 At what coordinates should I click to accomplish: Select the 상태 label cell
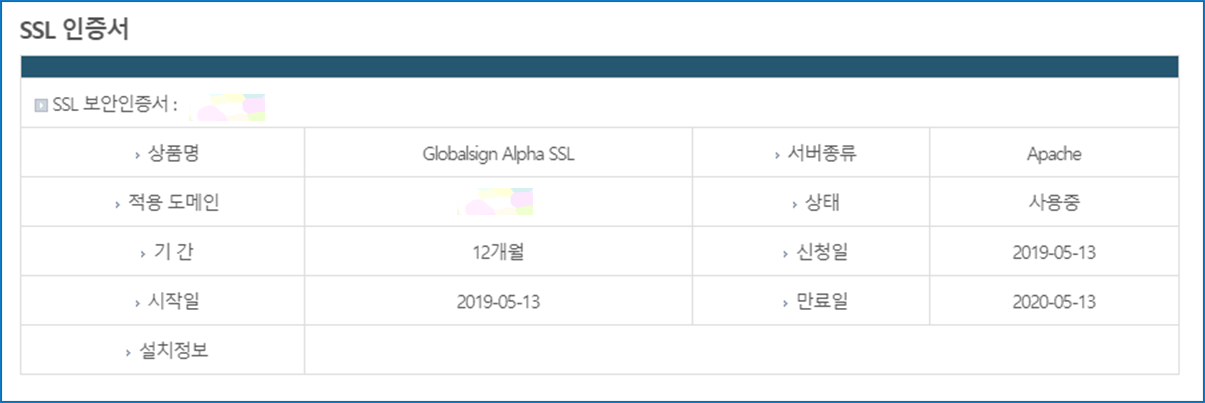(x=819, y=203)
